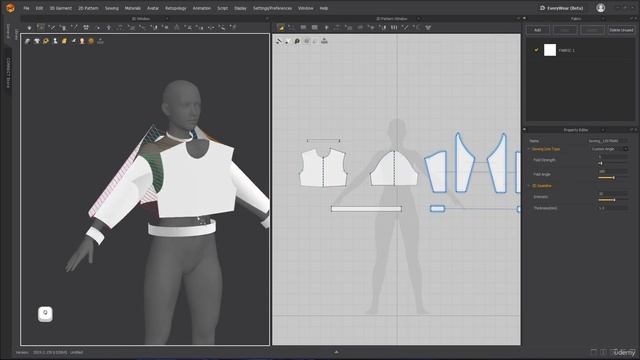640x360 pixels.
Task: Click the round orange sphere icon in 3D viewport
Action: 91,41
